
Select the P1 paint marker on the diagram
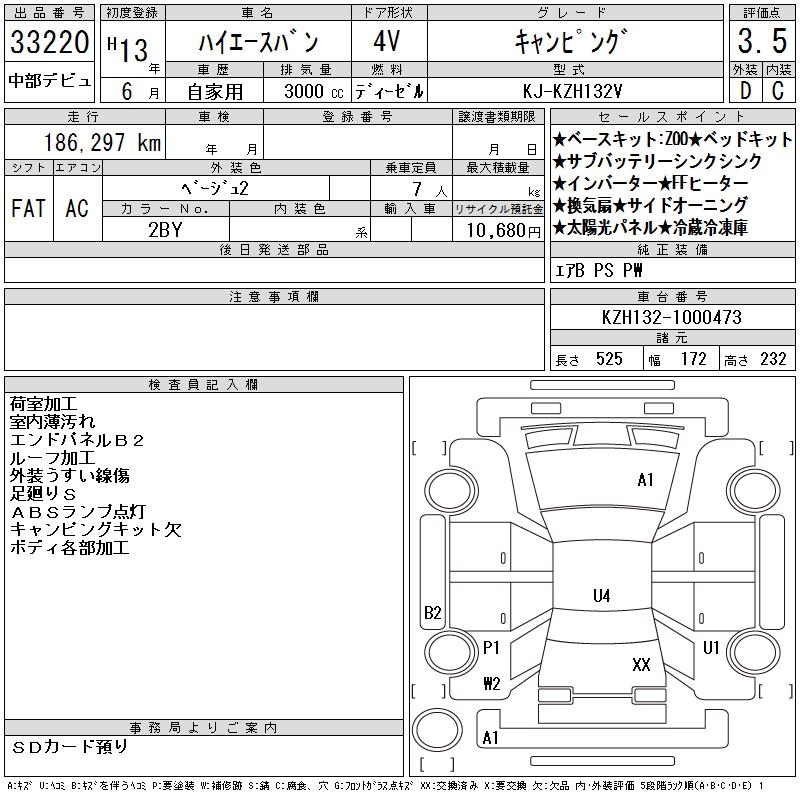point(491,648)
